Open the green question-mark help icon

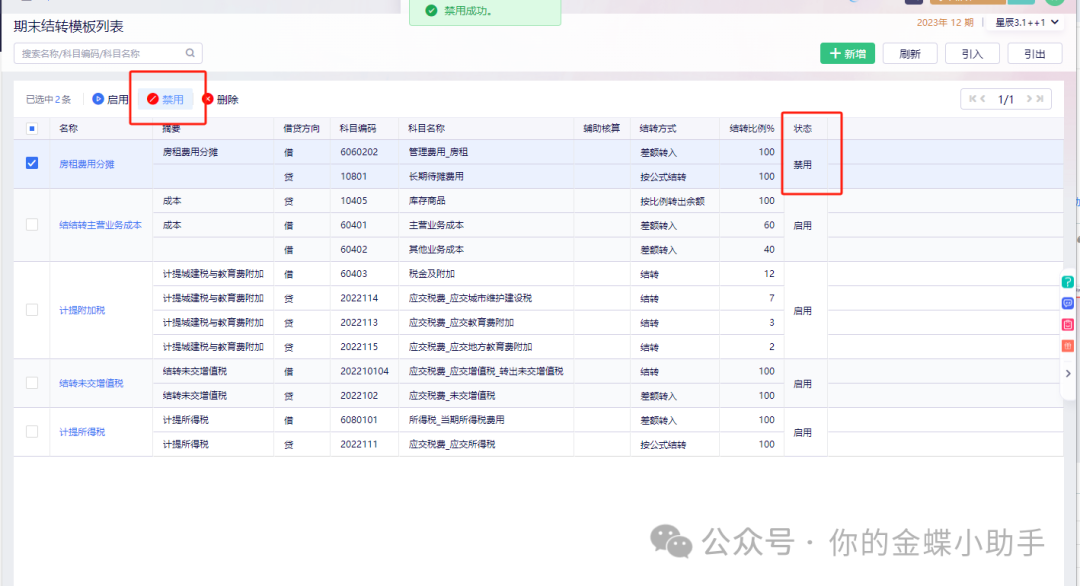[x=1067, y=282]
